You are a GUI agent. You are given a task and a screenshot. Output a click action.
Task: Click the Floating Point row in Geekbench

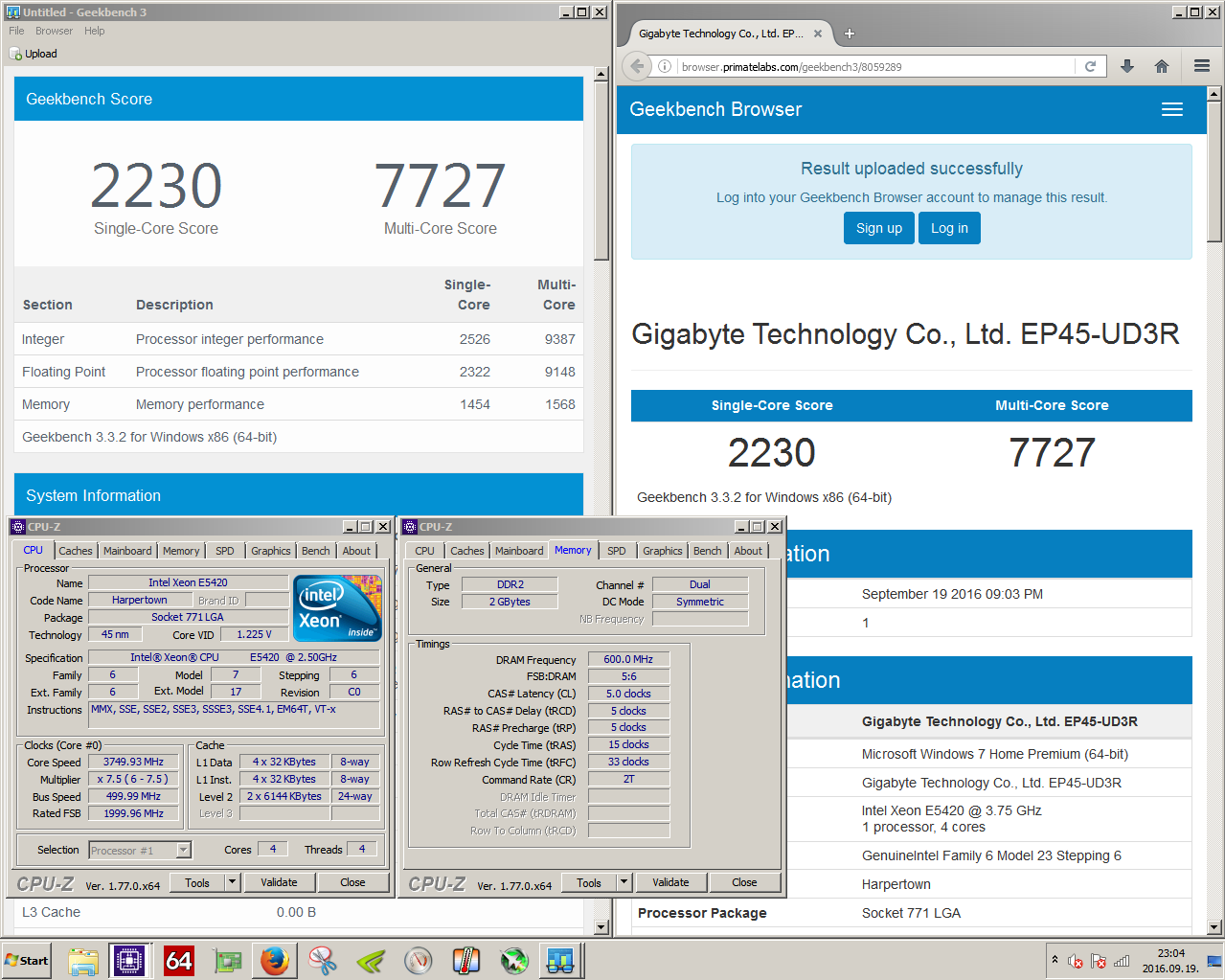299,372
